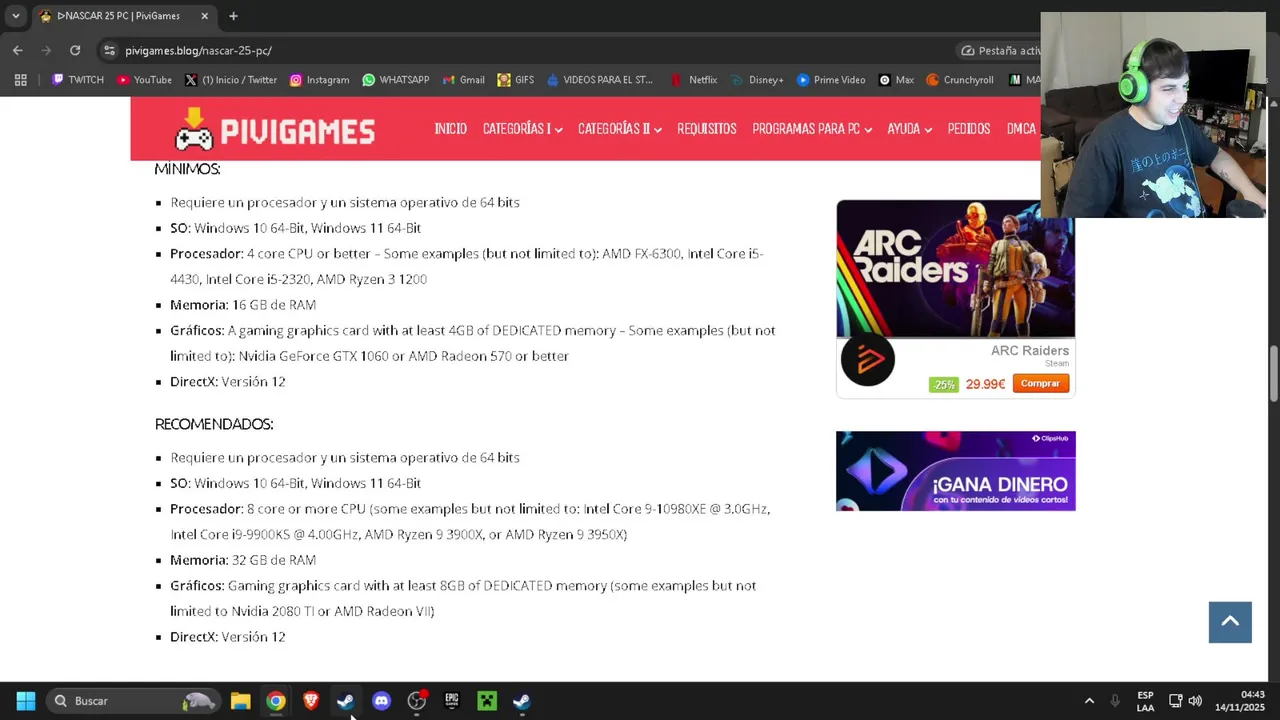The height and width of the screenshot is (720, 1280).
Task: Open the browser apps grid in bookmarks bar
Action: coord(20,80)
